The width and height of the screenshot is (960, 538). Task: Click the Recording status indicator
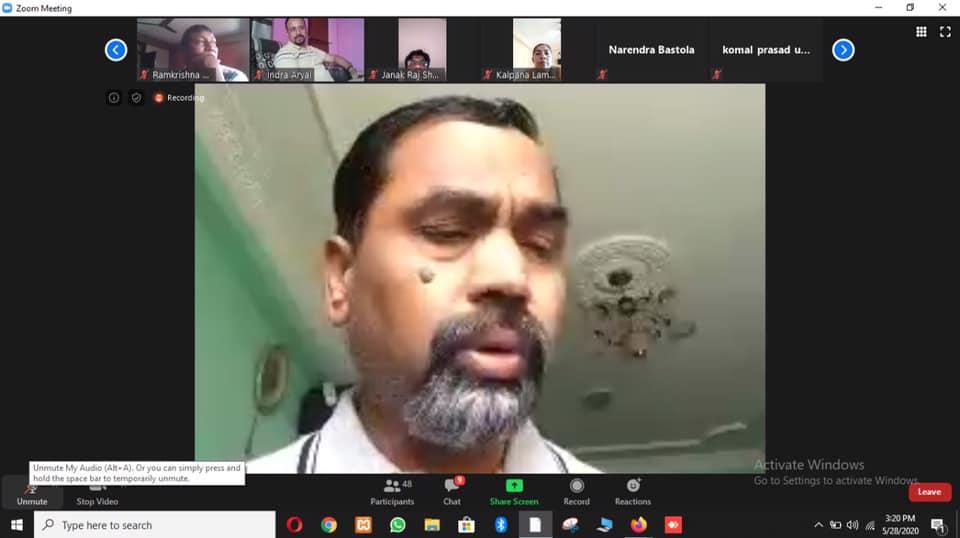coord(179,98)
